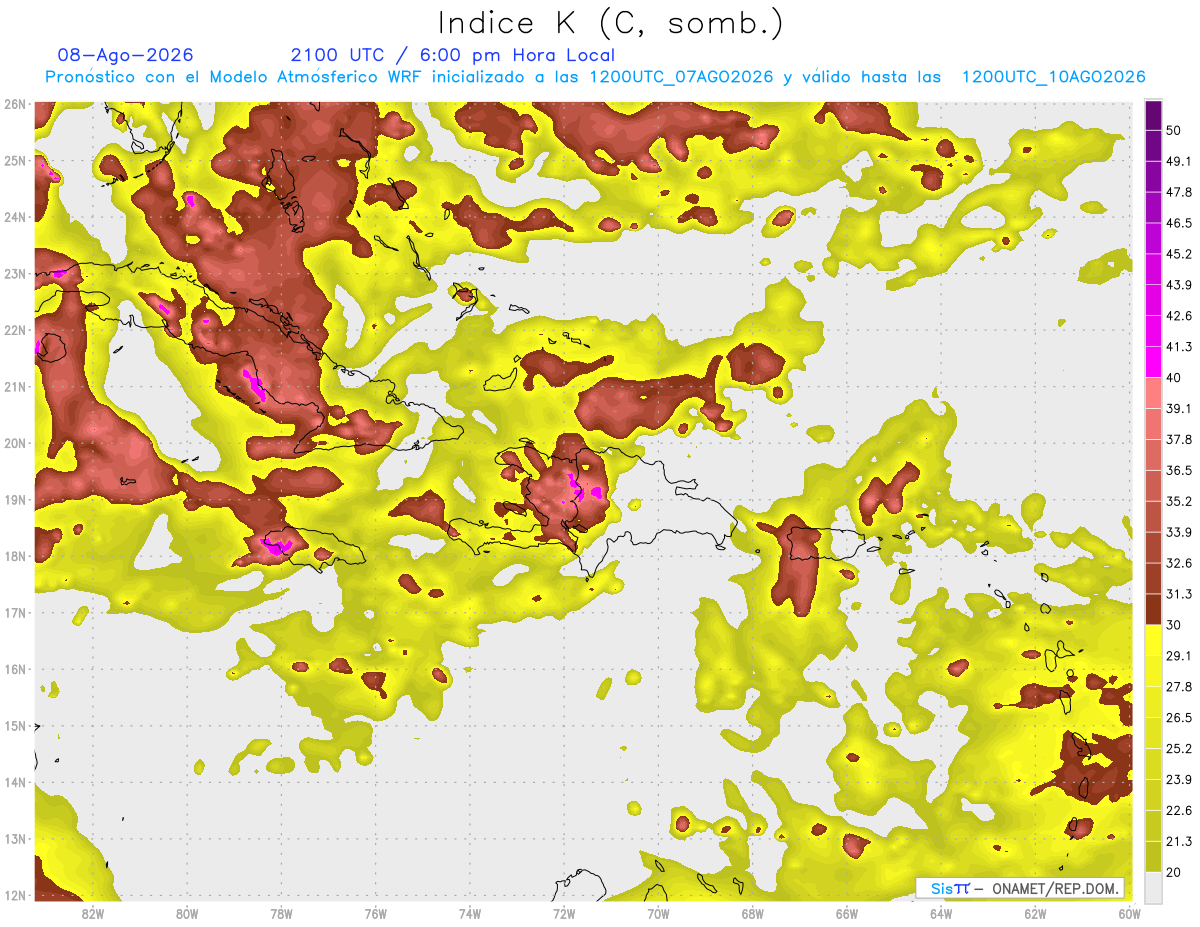The height and width of the screenshot is (927, 1200).
Task: Click the '82W' longitude axis label
Action: point(92,913)
